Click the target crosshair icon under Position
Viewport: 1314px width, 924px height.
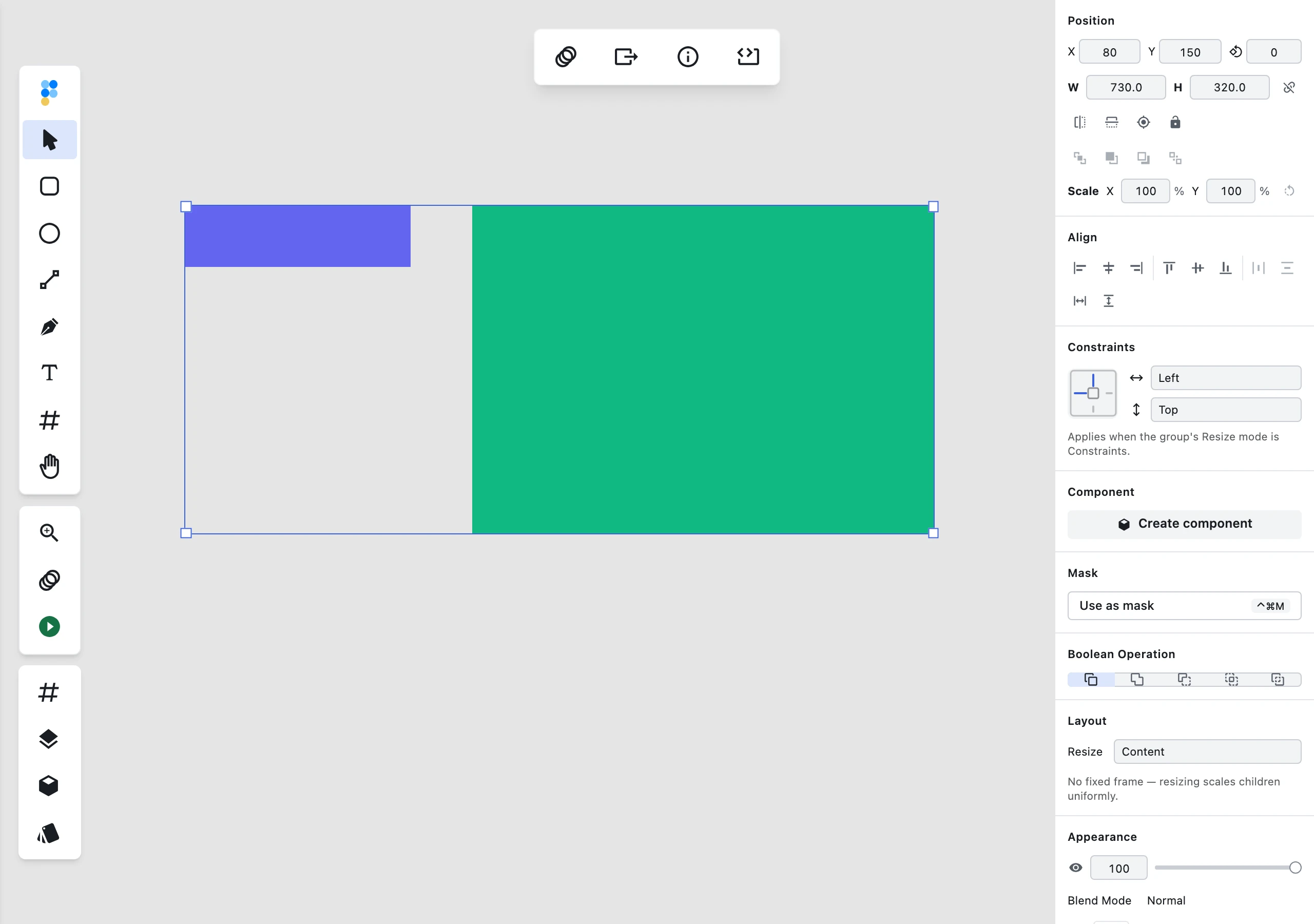(1144, 123)
